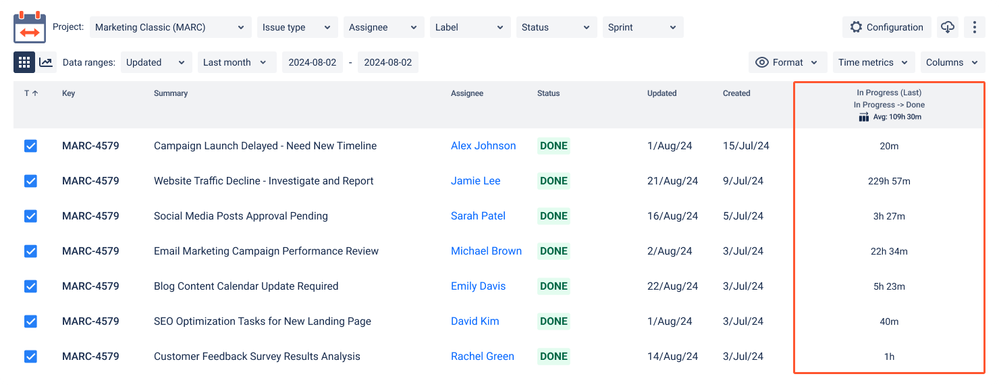This screenshot has width=999, height=385.
Task: Click the 229h 57m time value
Action: [x=889, y=181]
